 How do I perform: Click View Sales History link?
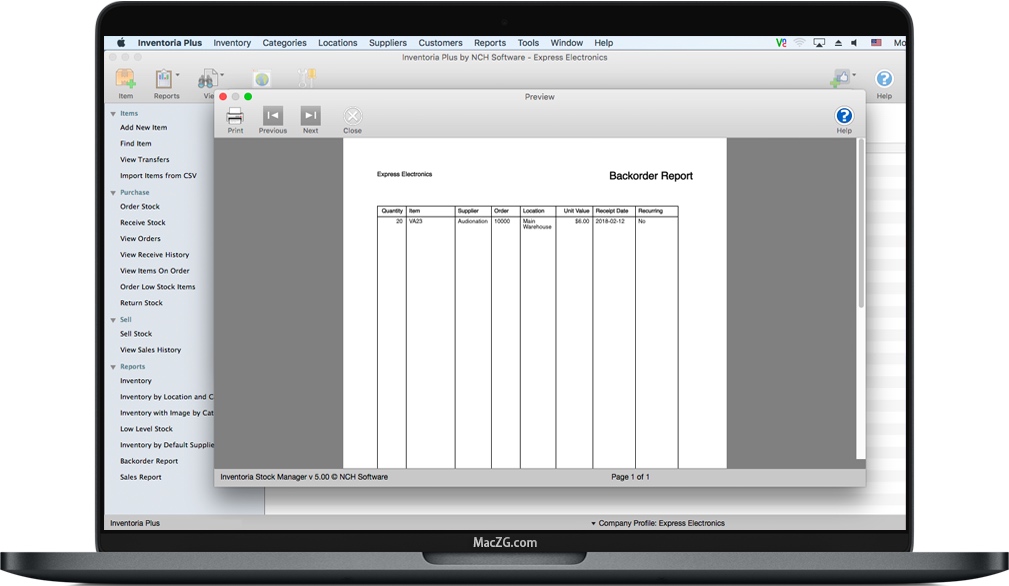click(x=151, y=350)
